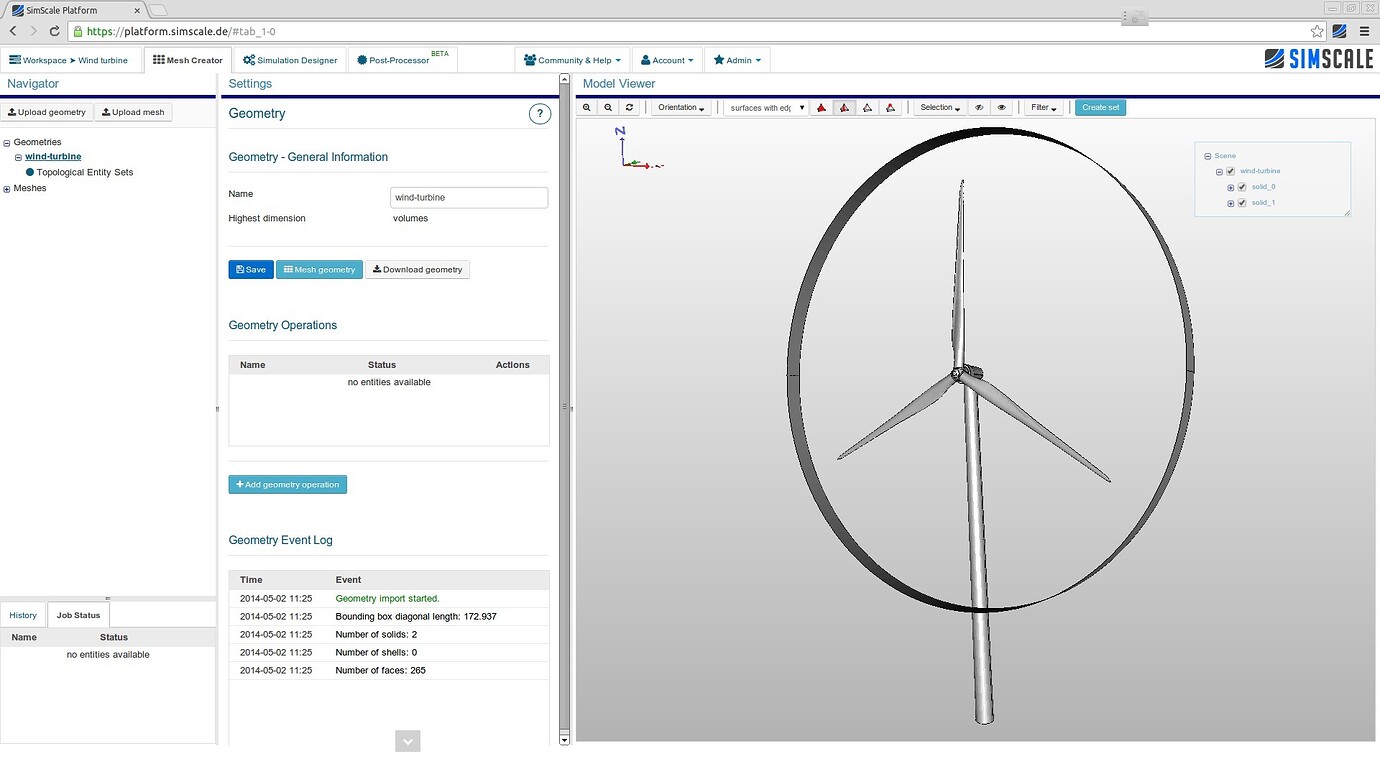Select the solid red volume pick mode icon
This screenshot has height=758, width=1380.
pyautogui.click(x=822, y=107)
